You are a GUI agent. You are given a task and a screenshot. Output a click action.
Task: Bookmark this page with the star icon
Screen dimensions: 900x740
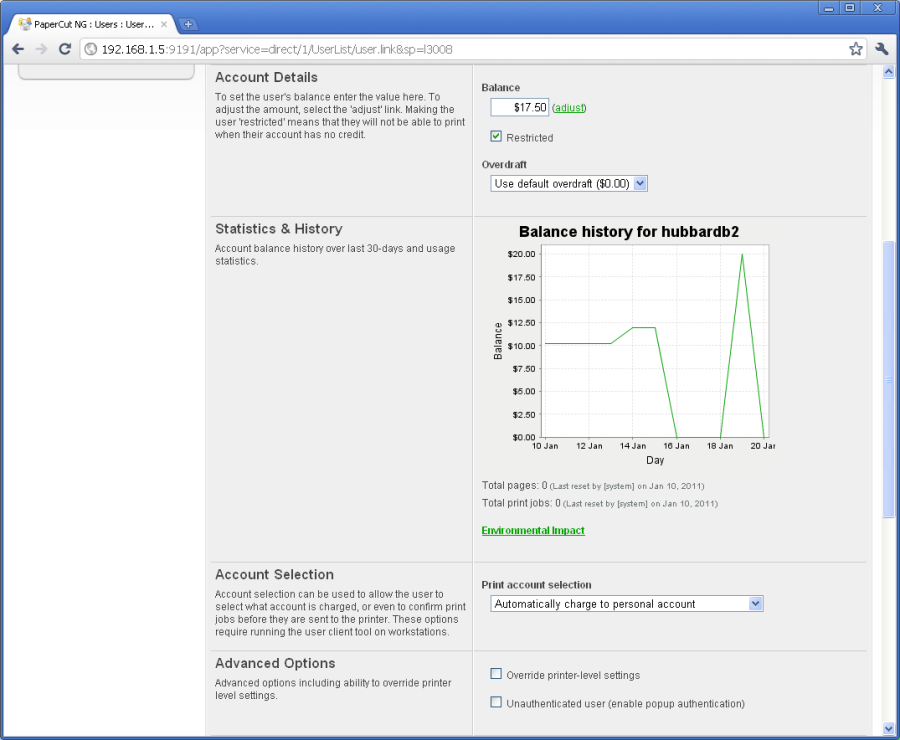856,48
